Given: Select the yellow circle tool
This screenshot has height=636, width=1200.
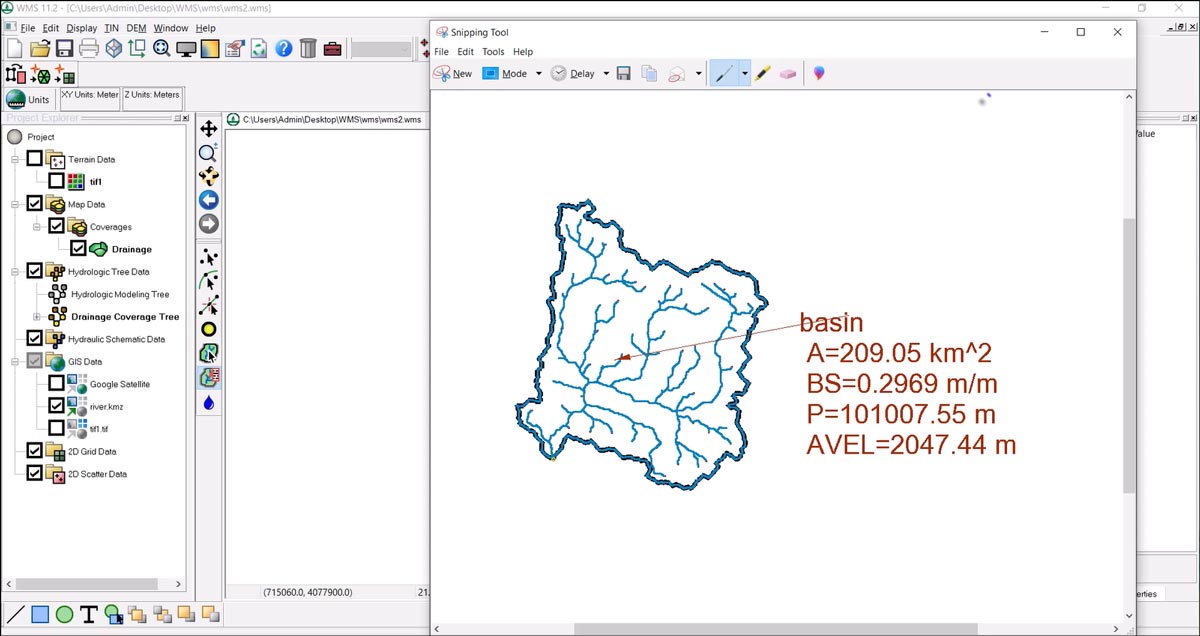Looking at the screenshot, I should 209,329.
